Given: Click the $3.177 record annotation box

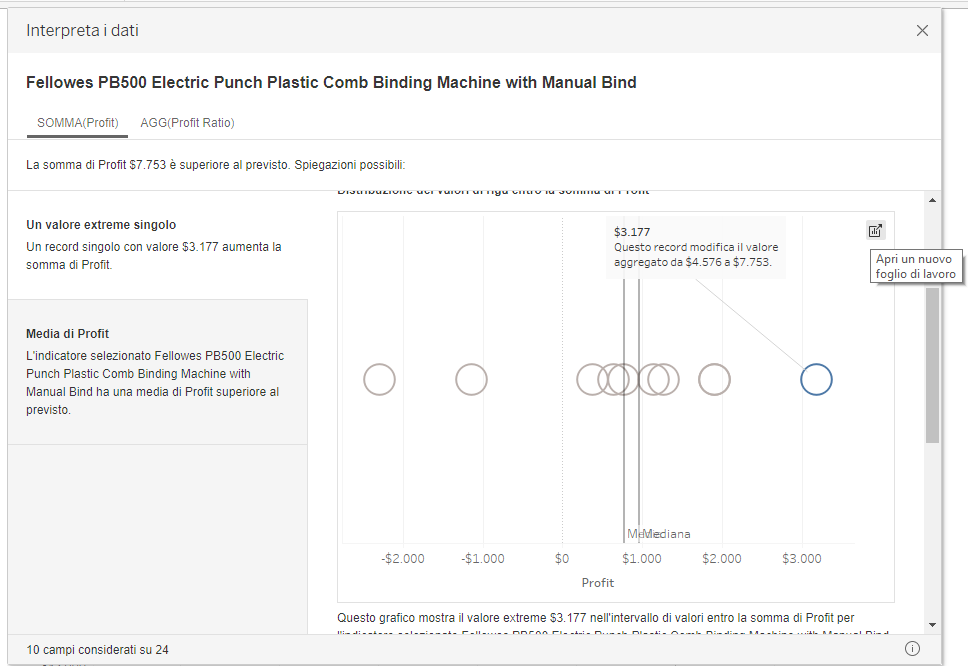Looking at the screenshot, I should point(695,247).
